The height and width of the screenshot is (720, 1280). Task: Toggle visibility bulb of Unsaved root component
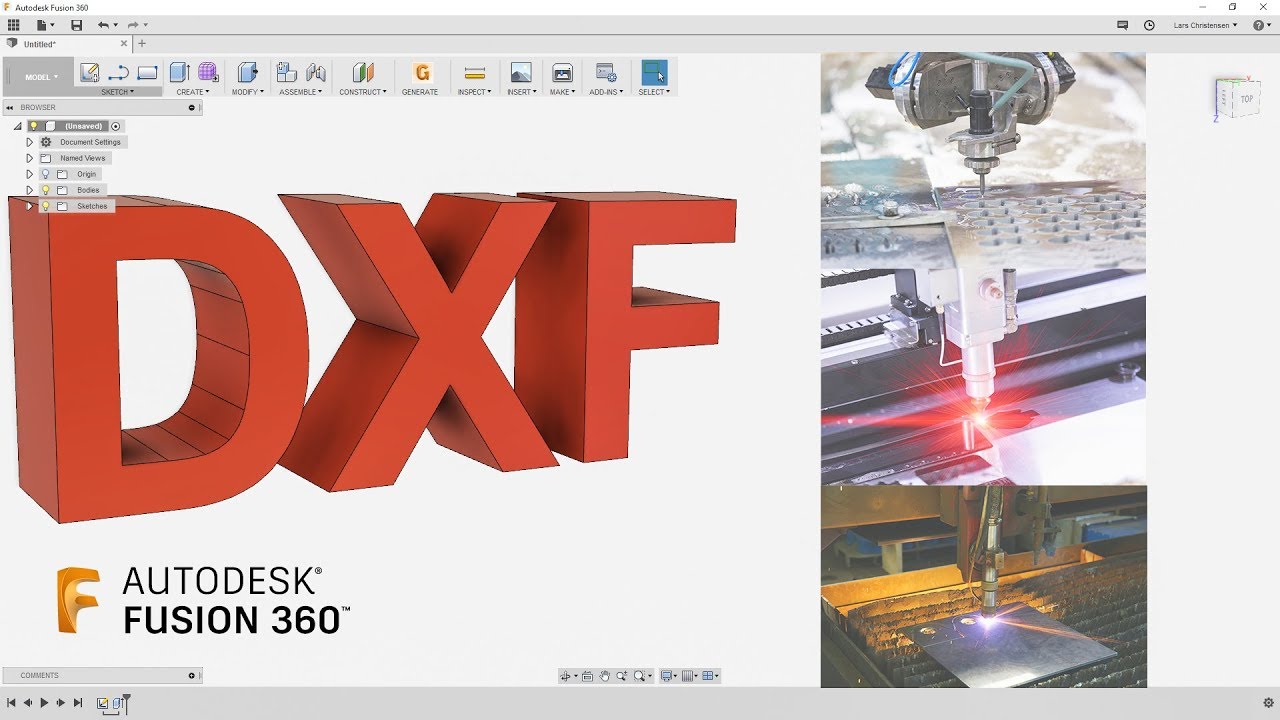point(33,126)
